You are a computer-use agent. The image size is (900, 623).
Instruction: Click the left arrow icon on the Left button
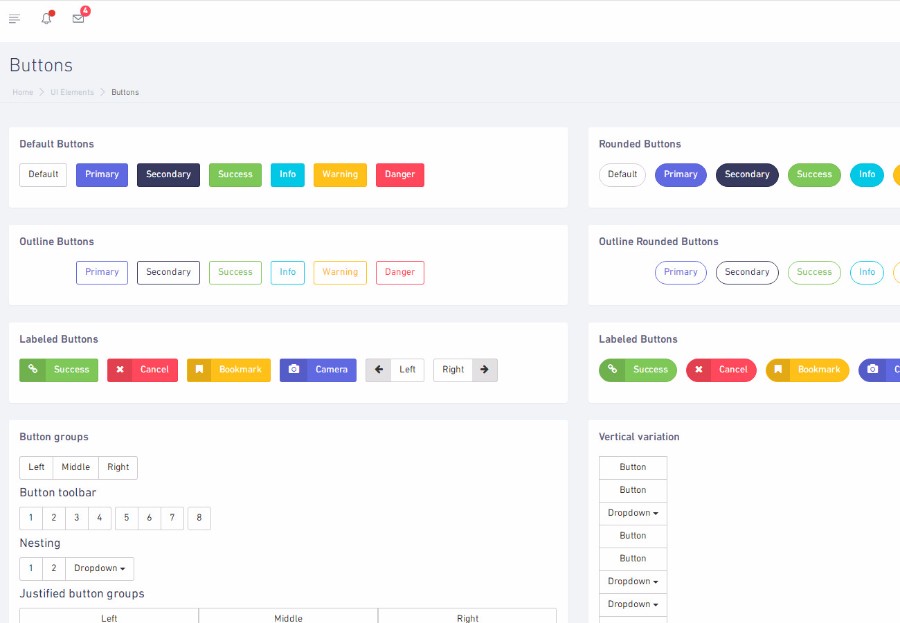(x=379, y=370)
